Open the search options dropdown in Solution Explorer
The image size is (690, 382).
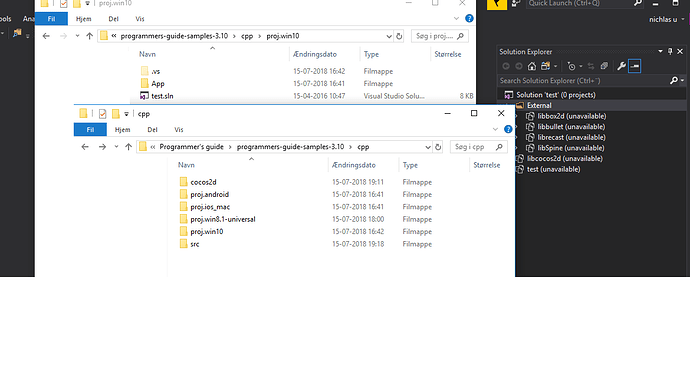click(x=683, y=81)
